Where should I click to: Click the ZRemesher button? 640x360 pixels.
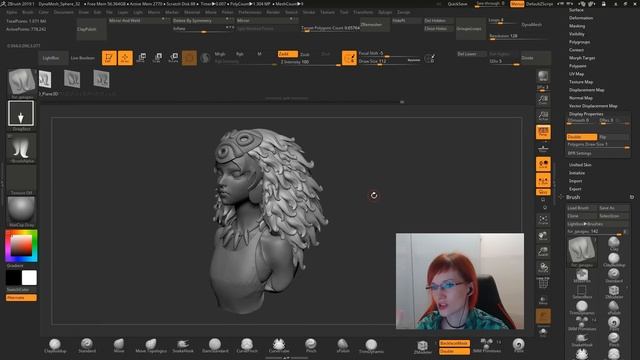(374, 25)
